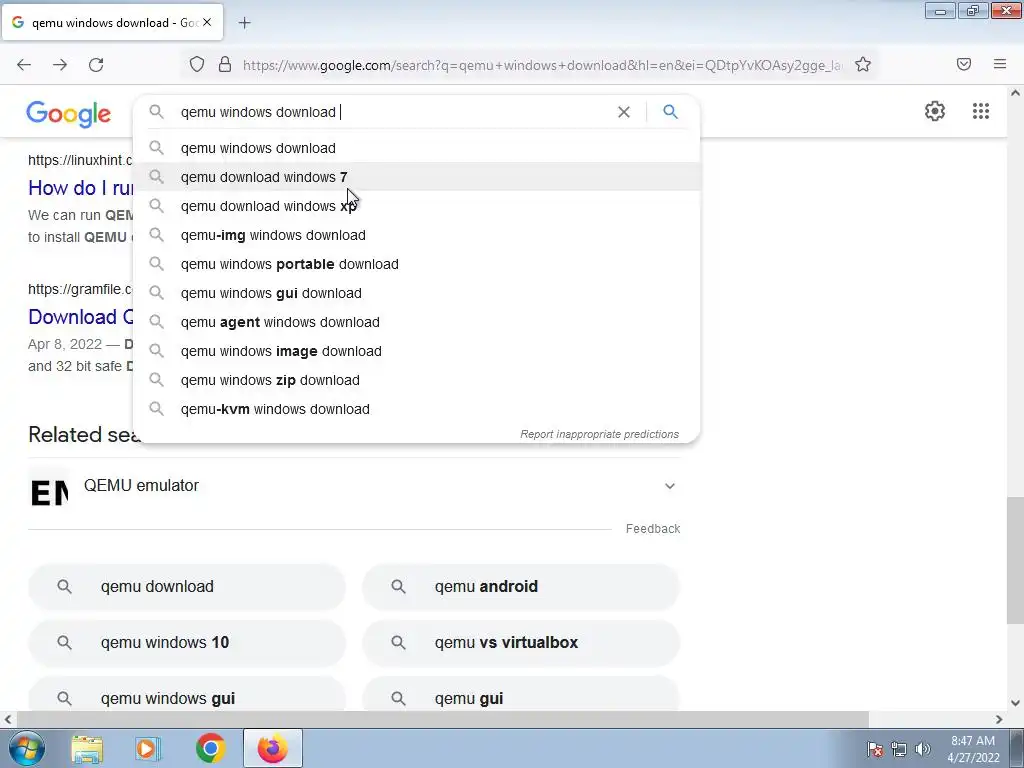Click the horizontal scrollbar left arrow
Screen dimensions: 1024x768
(x=8, y=719)
